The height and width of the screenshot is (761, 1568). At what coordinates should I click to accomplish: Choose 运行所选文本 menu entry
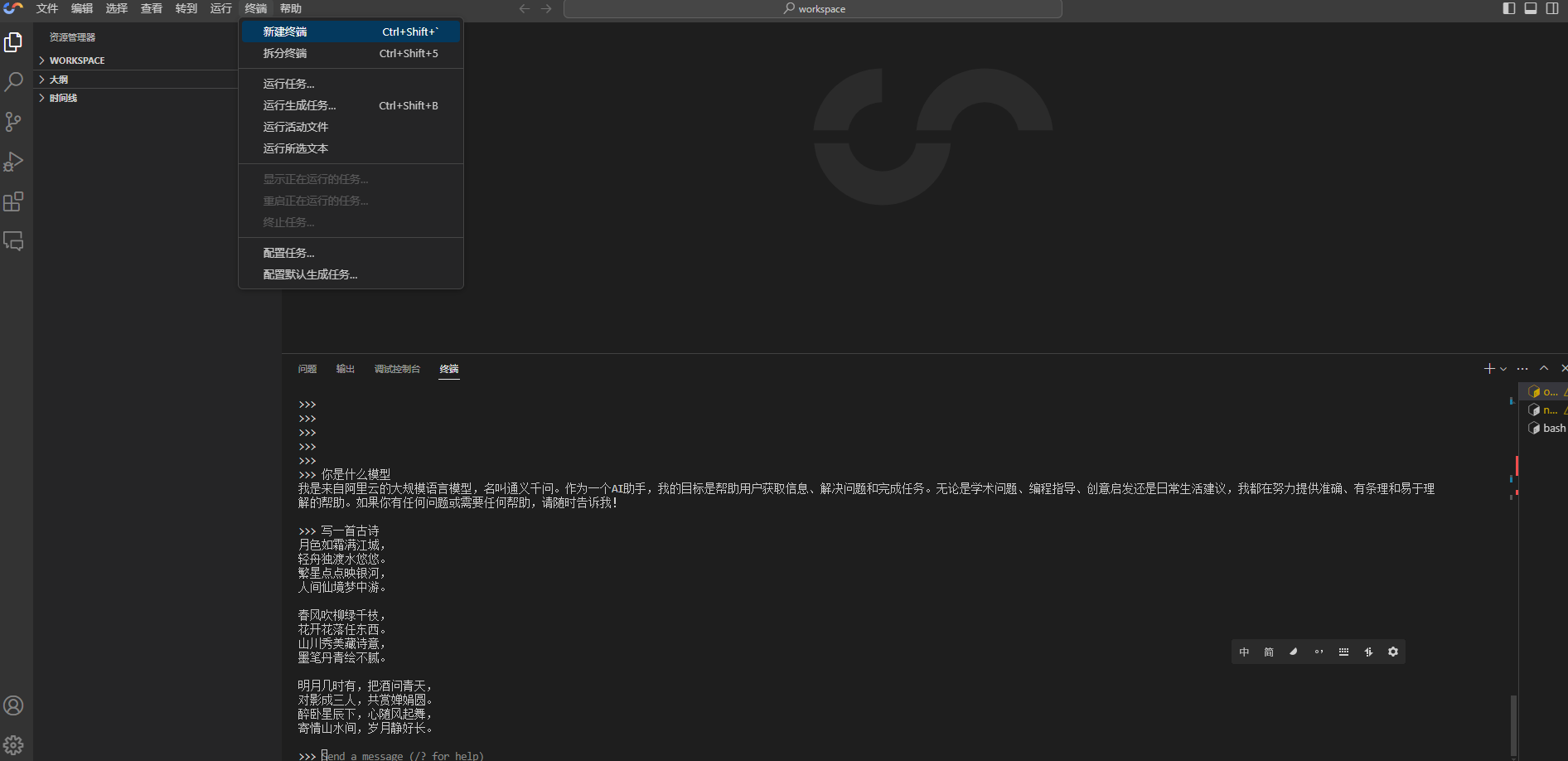[351, 148]
